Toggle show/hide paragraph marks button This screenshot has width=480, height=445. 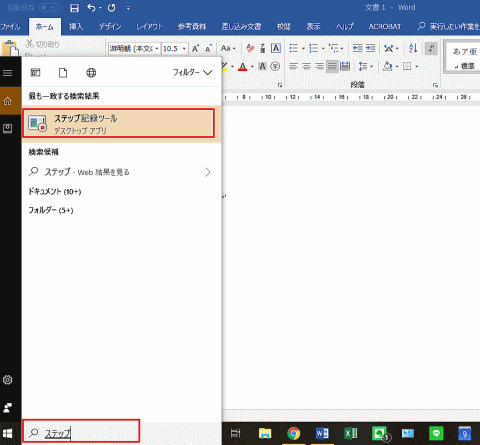(431, 49)
